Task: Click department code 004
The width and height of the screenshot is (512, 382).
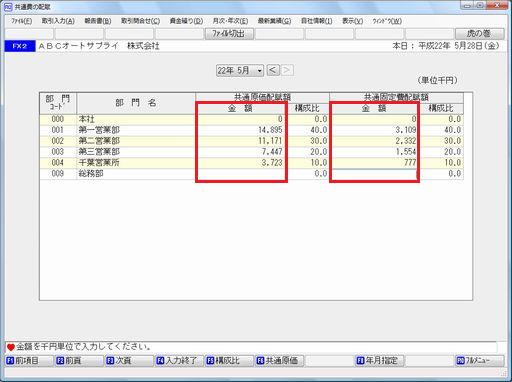Action: point(58,163)
